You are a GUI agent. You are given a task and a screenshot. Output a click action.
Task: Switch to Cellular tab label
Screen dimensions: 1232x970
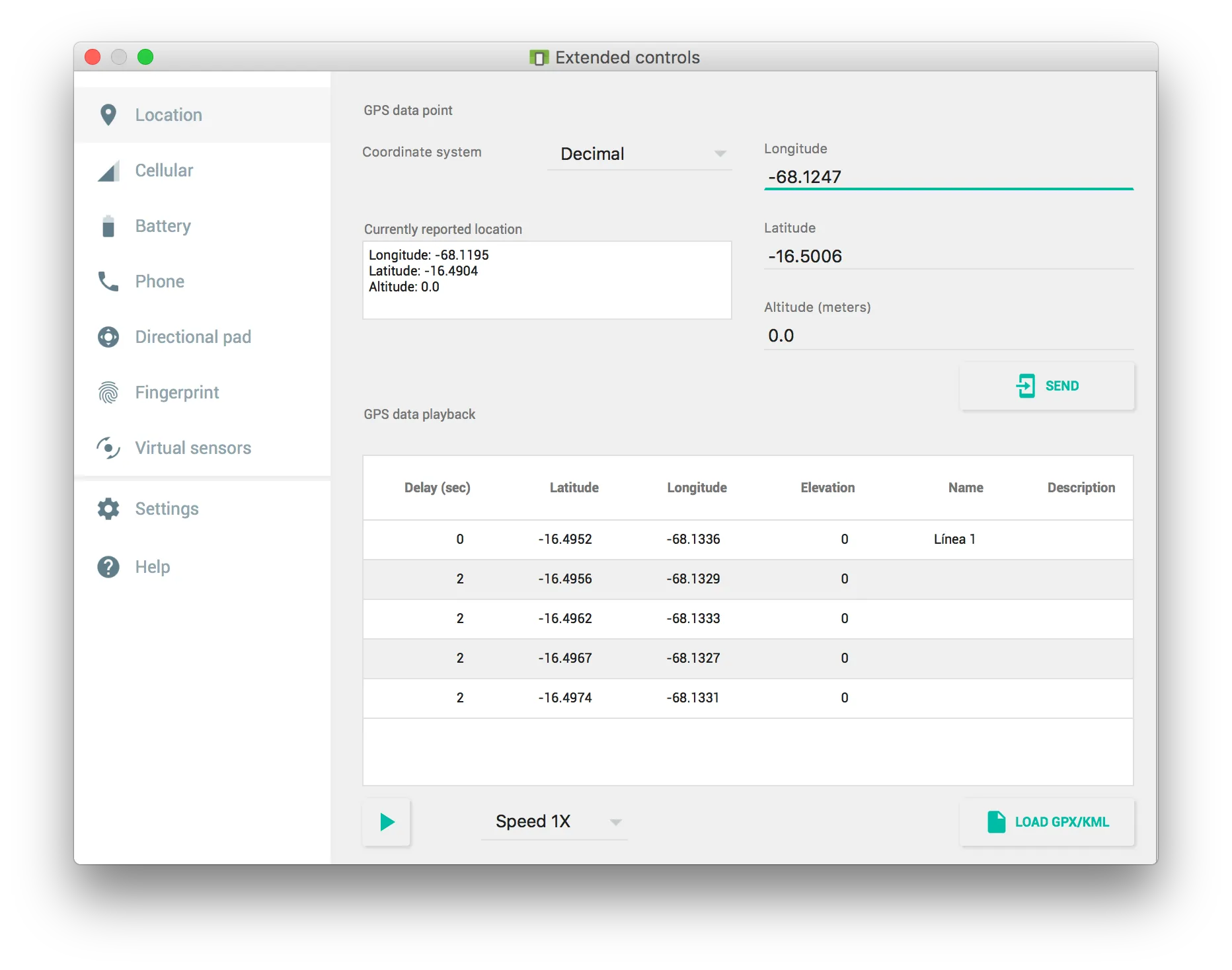(x=164, y=170)
